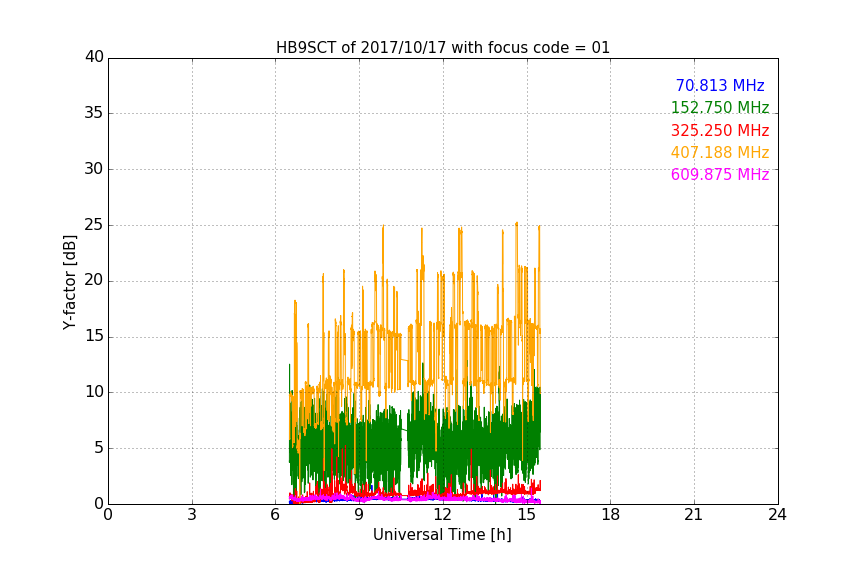Click the y-axis tick label 30

[94, 169]
